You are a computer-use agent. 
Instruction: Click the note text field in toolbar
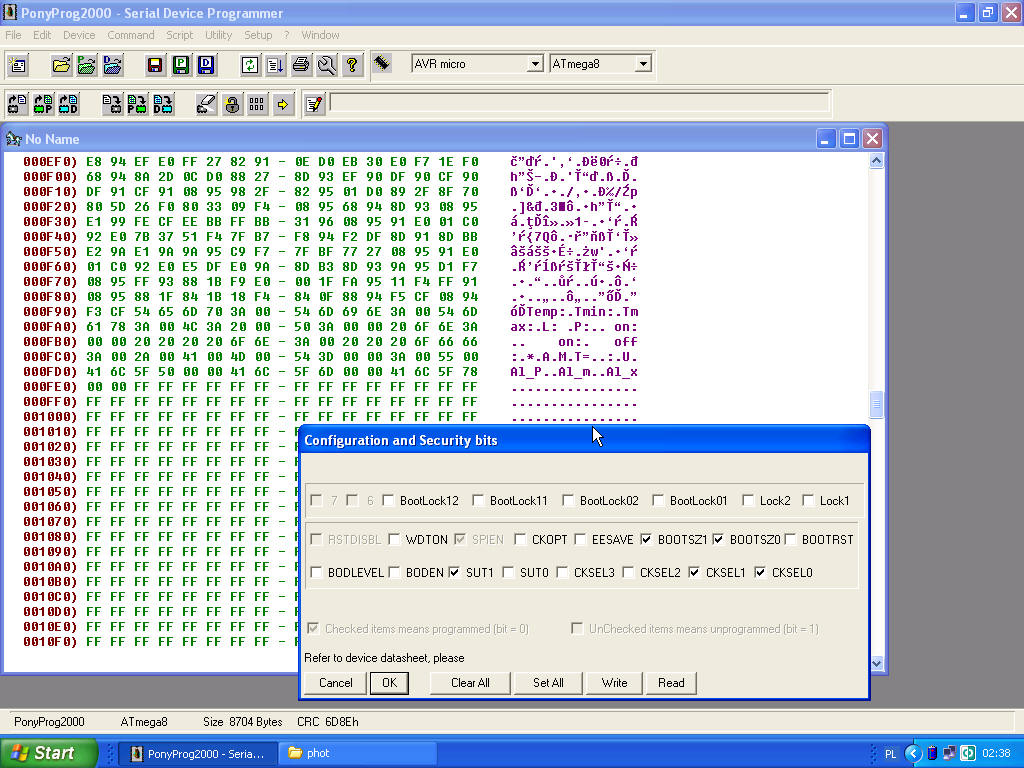pos(579,103)
